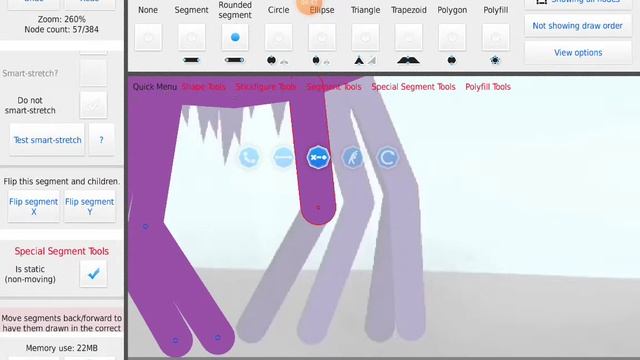The width and height of the screenshot is (640, 360).
Task: Tap the highlighted X-to-node hexagon icon
Action: tap(318, 158)
